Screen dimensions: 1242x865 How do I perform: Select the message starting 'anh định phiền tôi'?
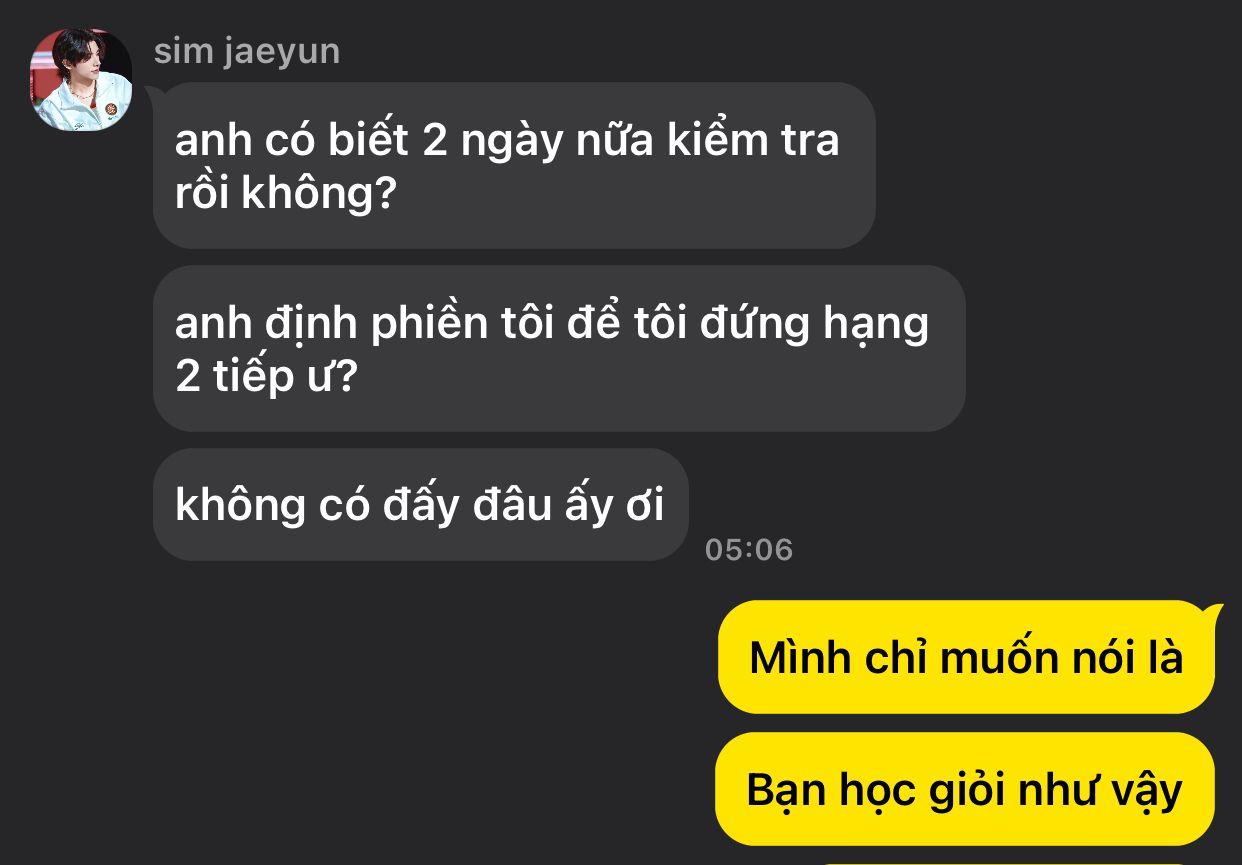(559, 348)
